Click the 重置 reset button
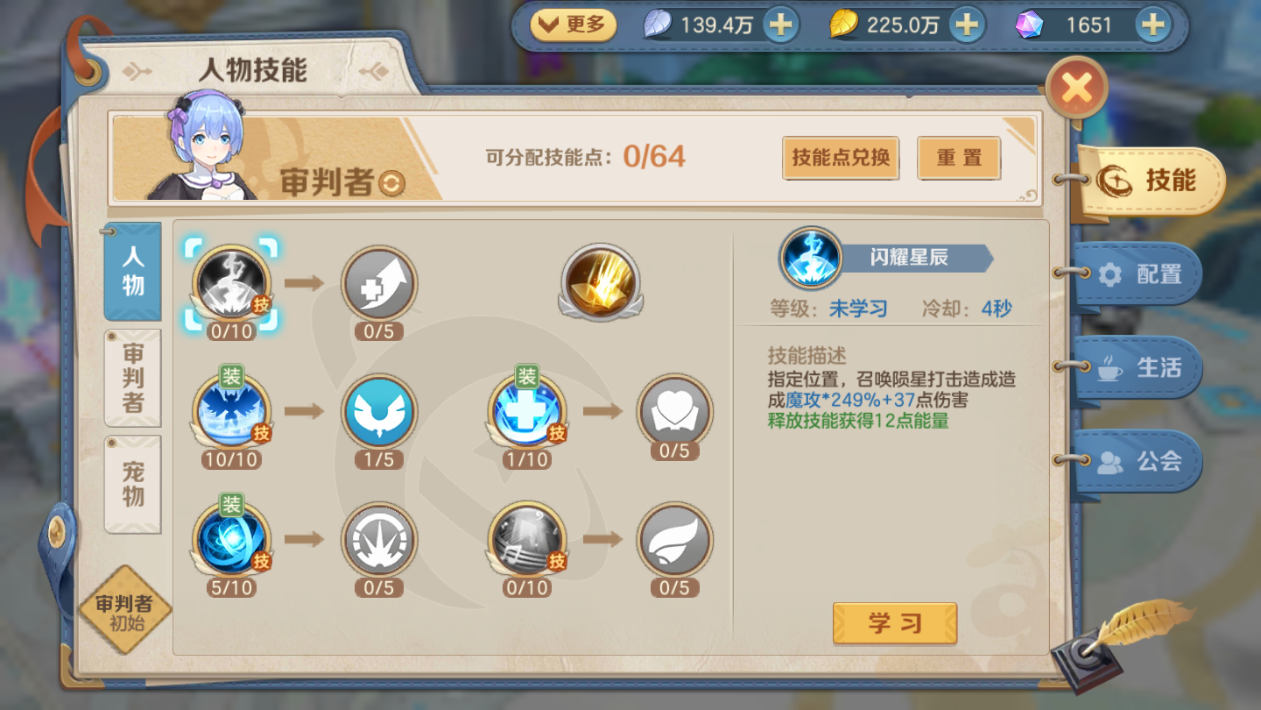Viewport: 1261px width, 710px height. (959, 158)
